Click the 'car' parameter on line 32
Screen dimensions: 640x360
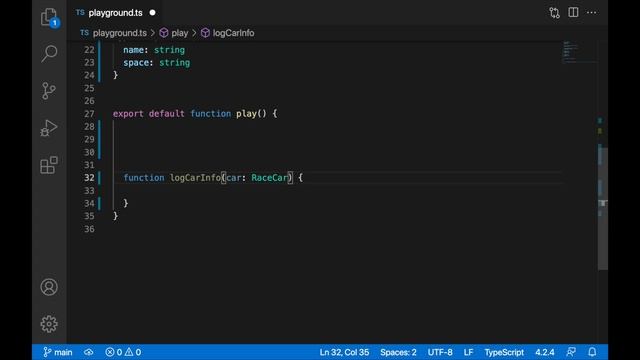233,178
